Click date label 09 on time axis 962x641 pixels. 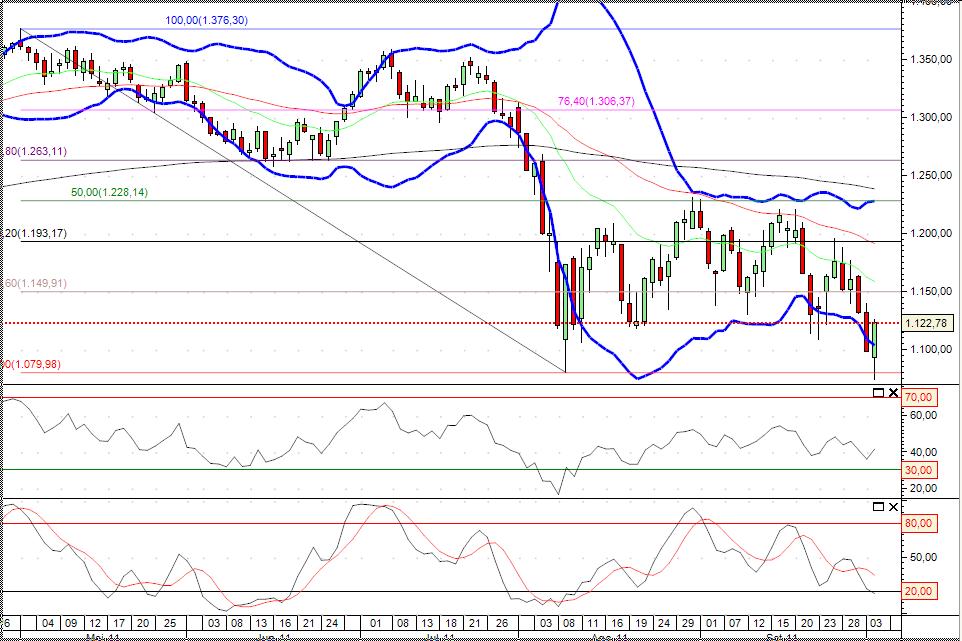pos(71,623)
